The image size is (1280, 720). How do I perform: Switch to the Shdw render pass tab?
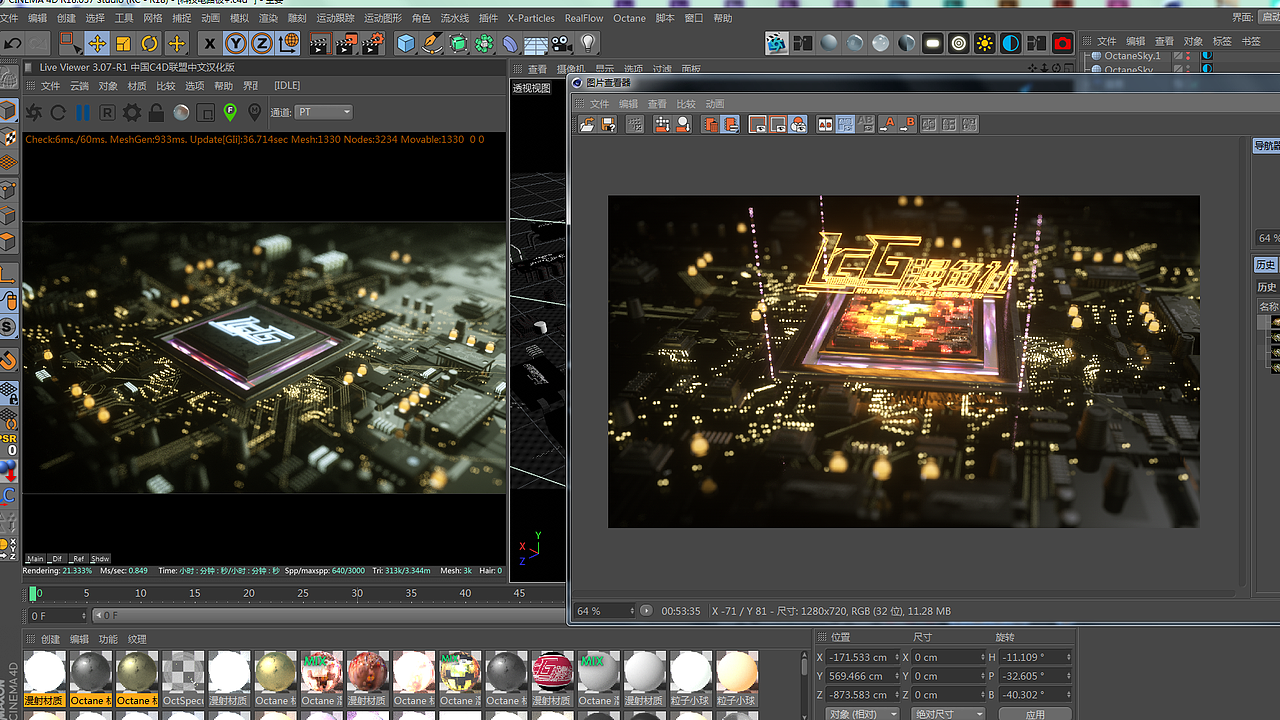coord(100,559)
